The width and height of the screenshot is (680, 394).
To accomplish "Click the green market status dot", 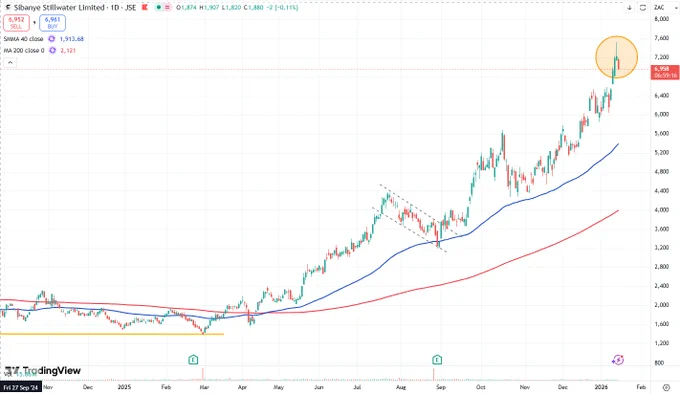I will coord(159,7).
